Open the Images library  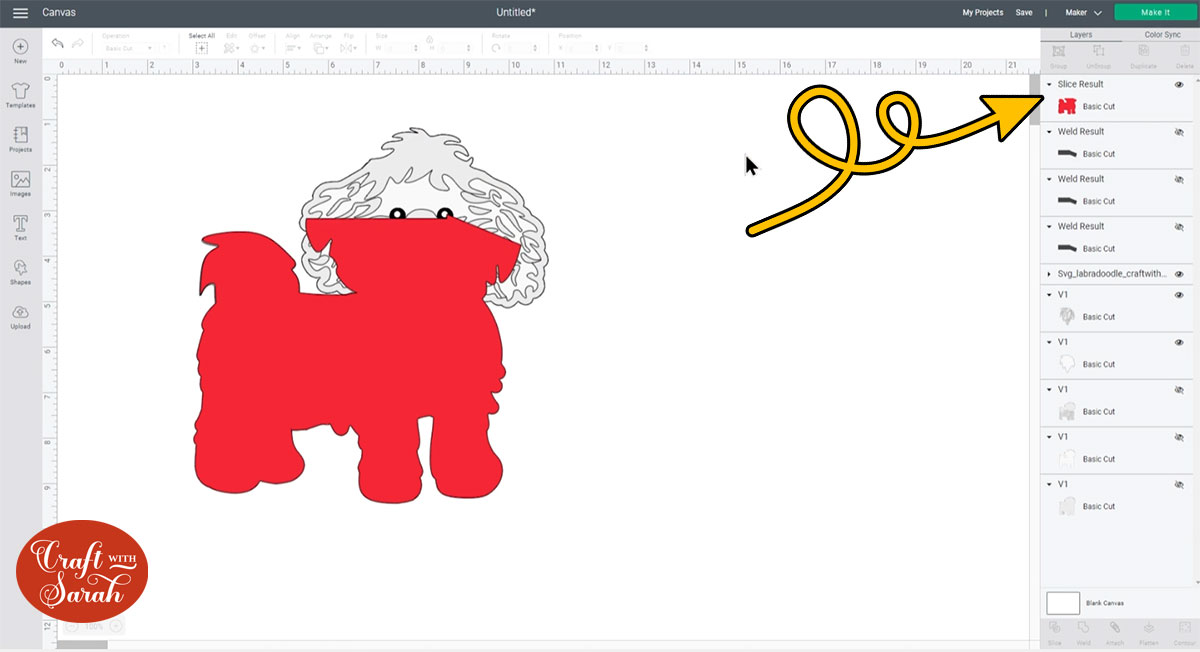[20, 183]
